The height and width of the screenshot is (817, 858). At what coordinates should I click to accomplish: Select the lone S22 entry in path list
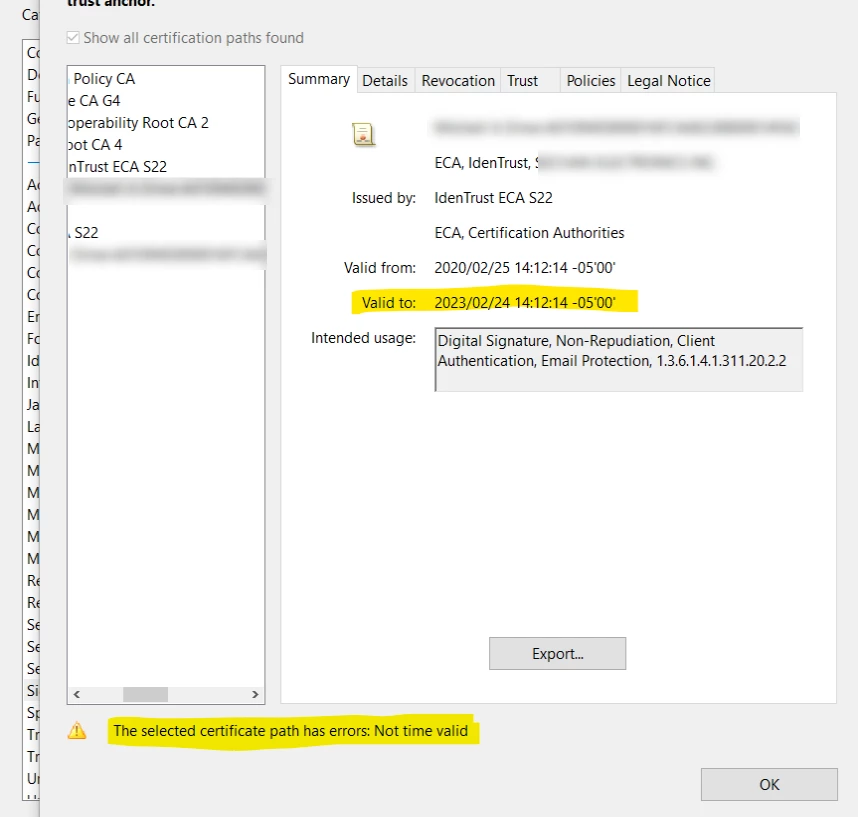pyautogui.click(x=85, y=233)
